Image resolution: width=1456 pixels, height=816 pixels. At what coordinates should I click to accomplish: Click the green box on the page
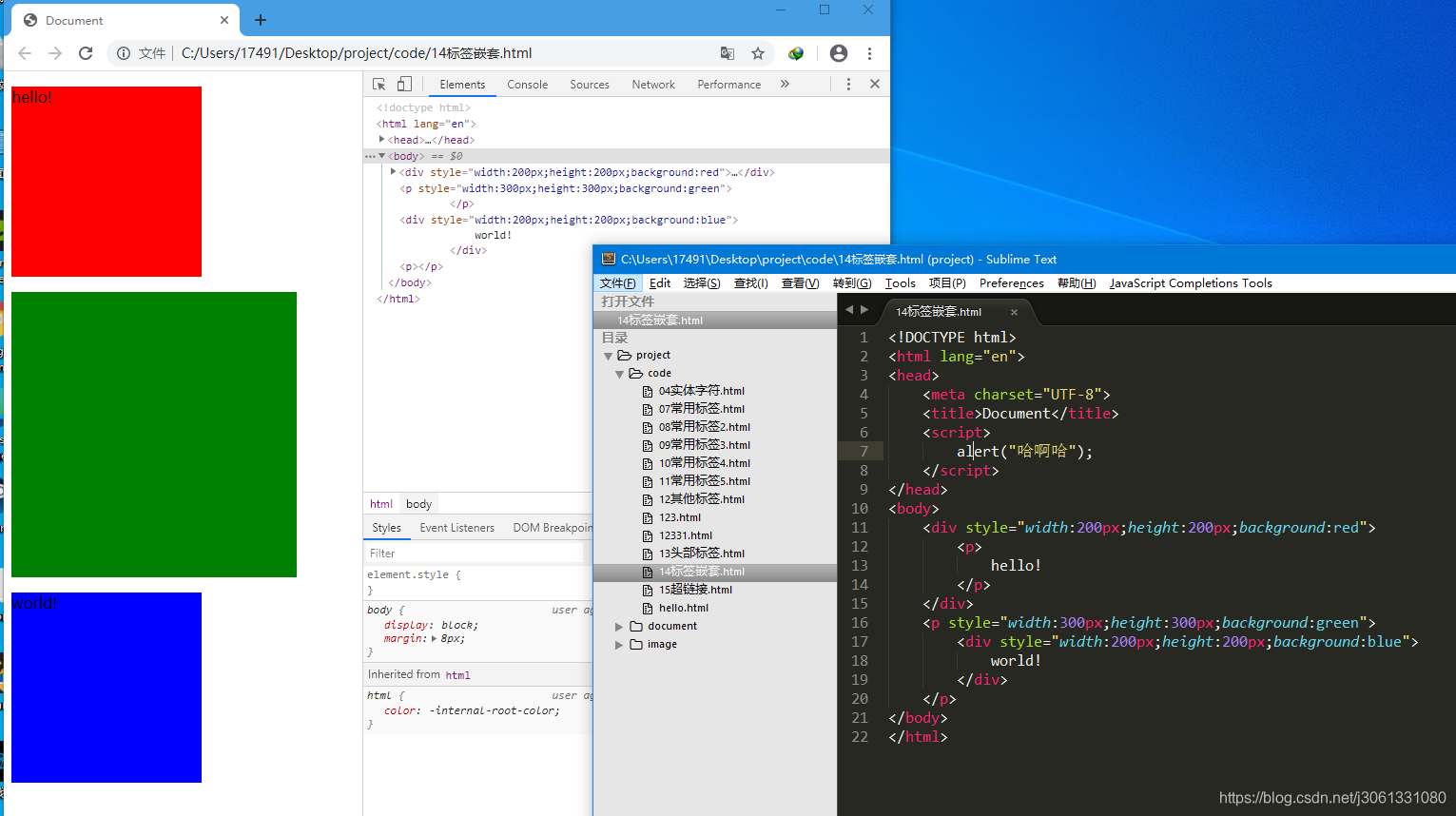[x=154, y=435]
